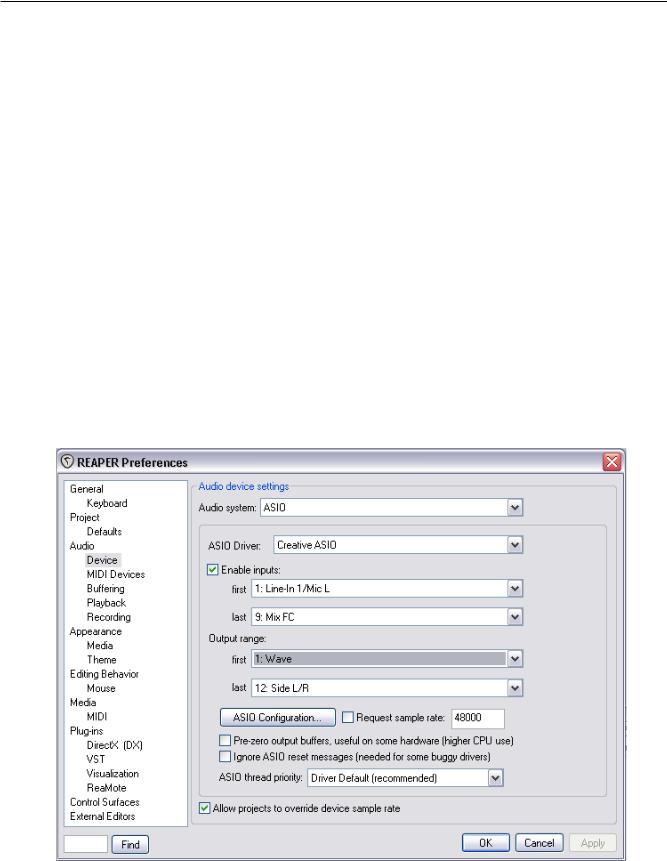Select Plug-ins in the preferences tree

pos(86,731)
